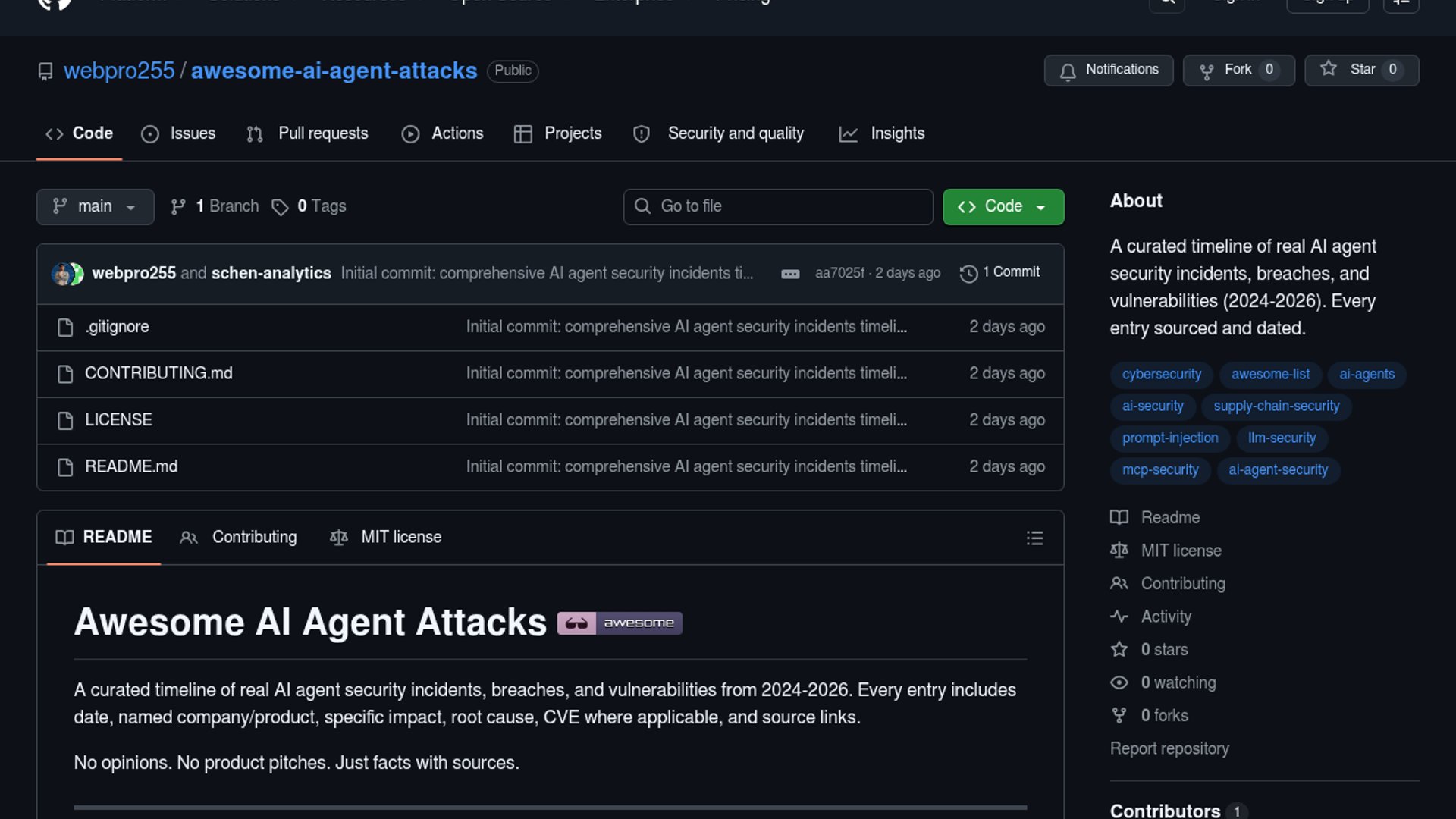The image size is (1456, 819).
Task: Star the awesome-ai-agent-attacks repository
Action: pos(1361,71)
